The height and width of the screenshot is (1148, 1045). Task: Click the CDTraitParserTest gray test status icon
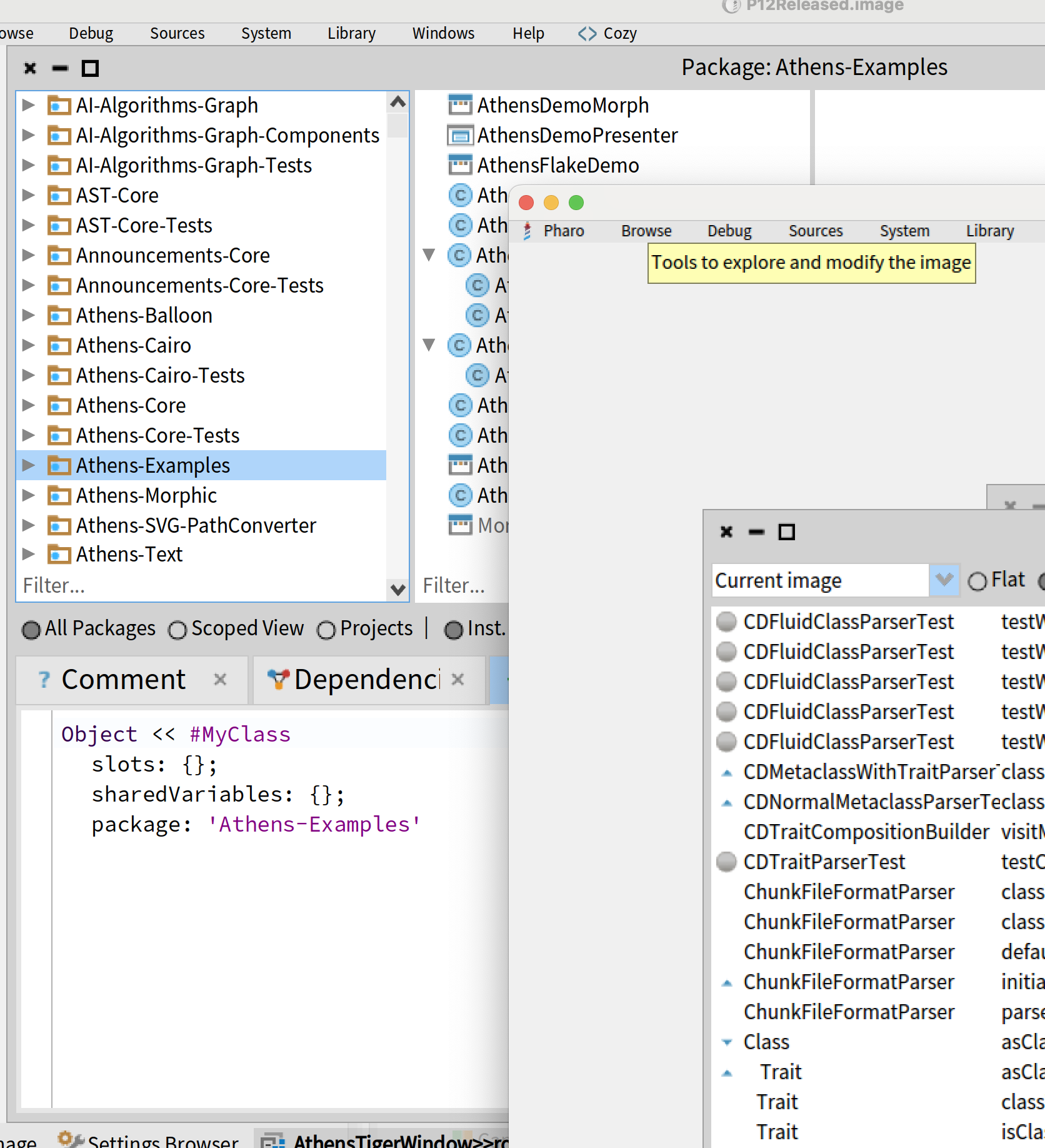pyautogui.click(x=726, y=862)
